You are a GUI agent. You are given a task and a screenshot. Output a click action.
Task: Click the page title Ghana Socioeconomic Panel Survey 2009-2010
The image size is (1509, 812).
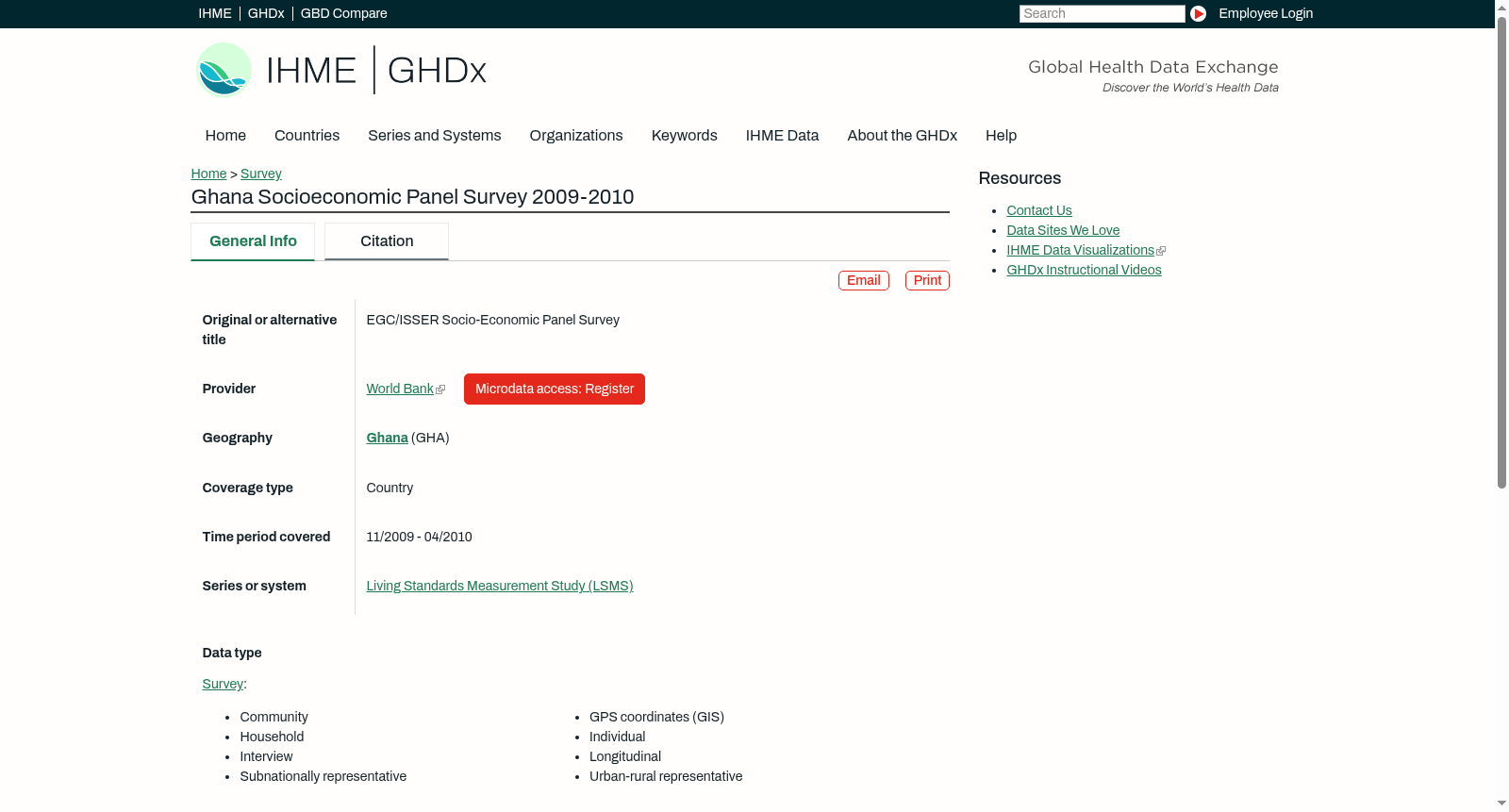(x=412, y=197)
